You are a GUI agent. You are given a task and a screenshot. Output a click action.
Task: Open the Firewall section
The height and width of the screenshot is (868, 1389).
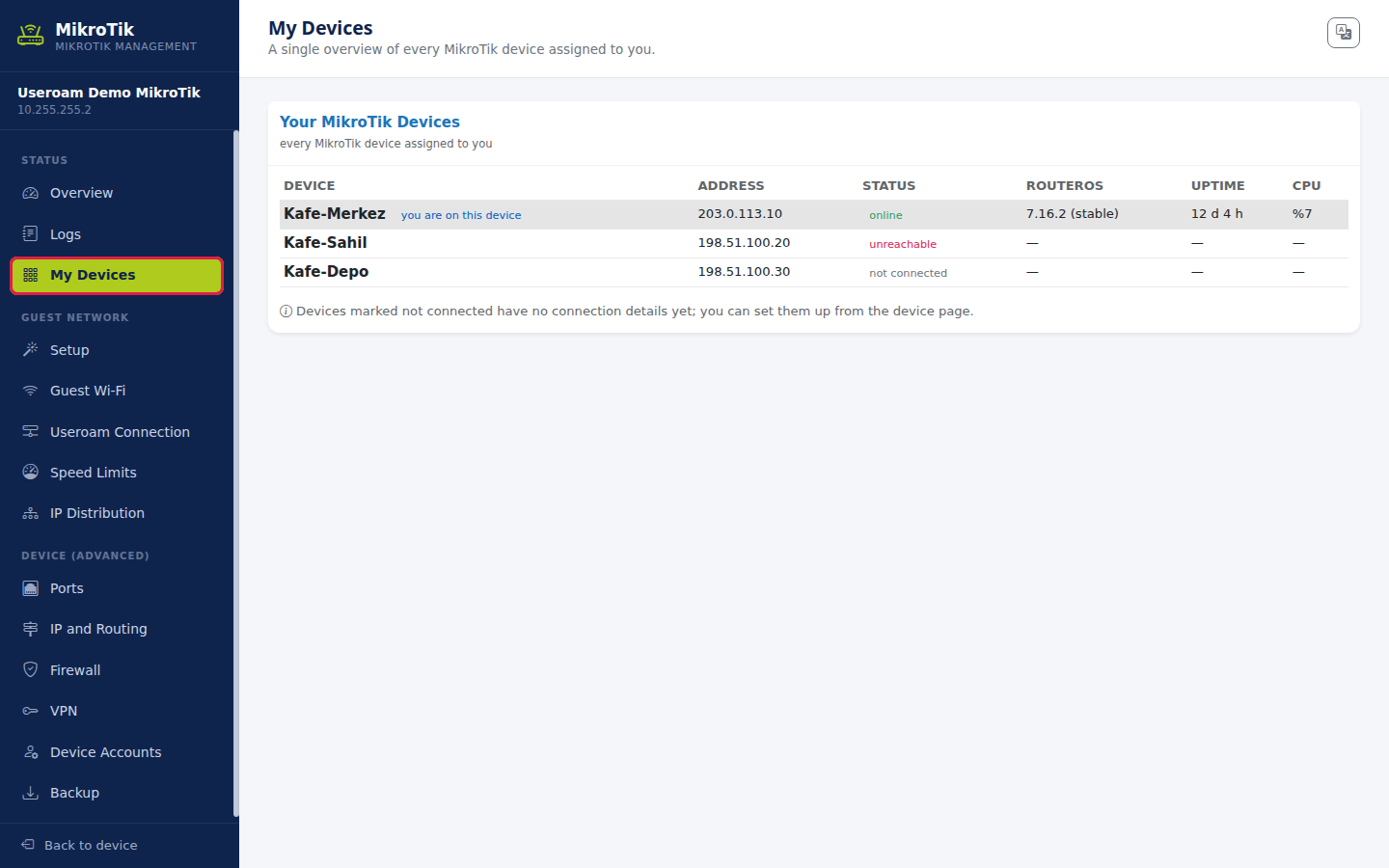[117, 670]
